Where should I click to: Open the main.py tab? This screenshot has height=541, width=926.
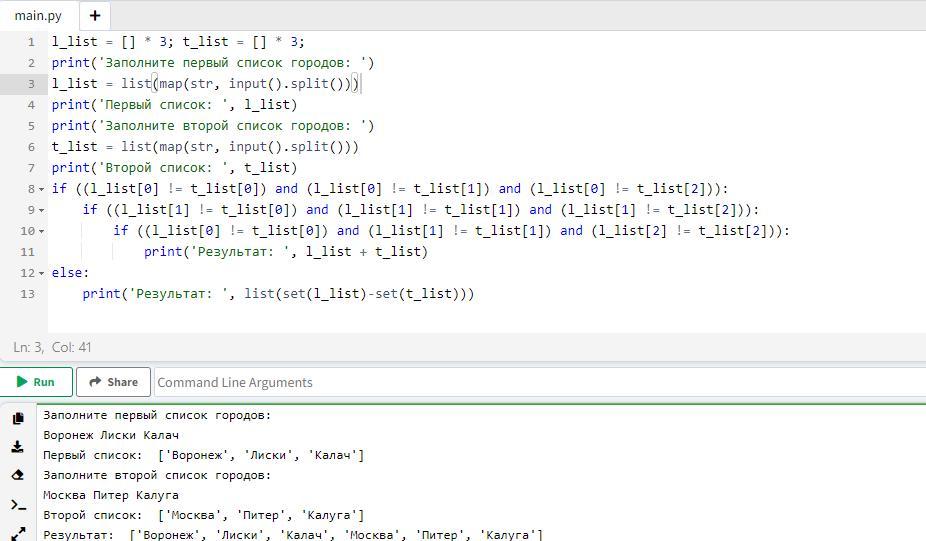click(x=38, y=15)
